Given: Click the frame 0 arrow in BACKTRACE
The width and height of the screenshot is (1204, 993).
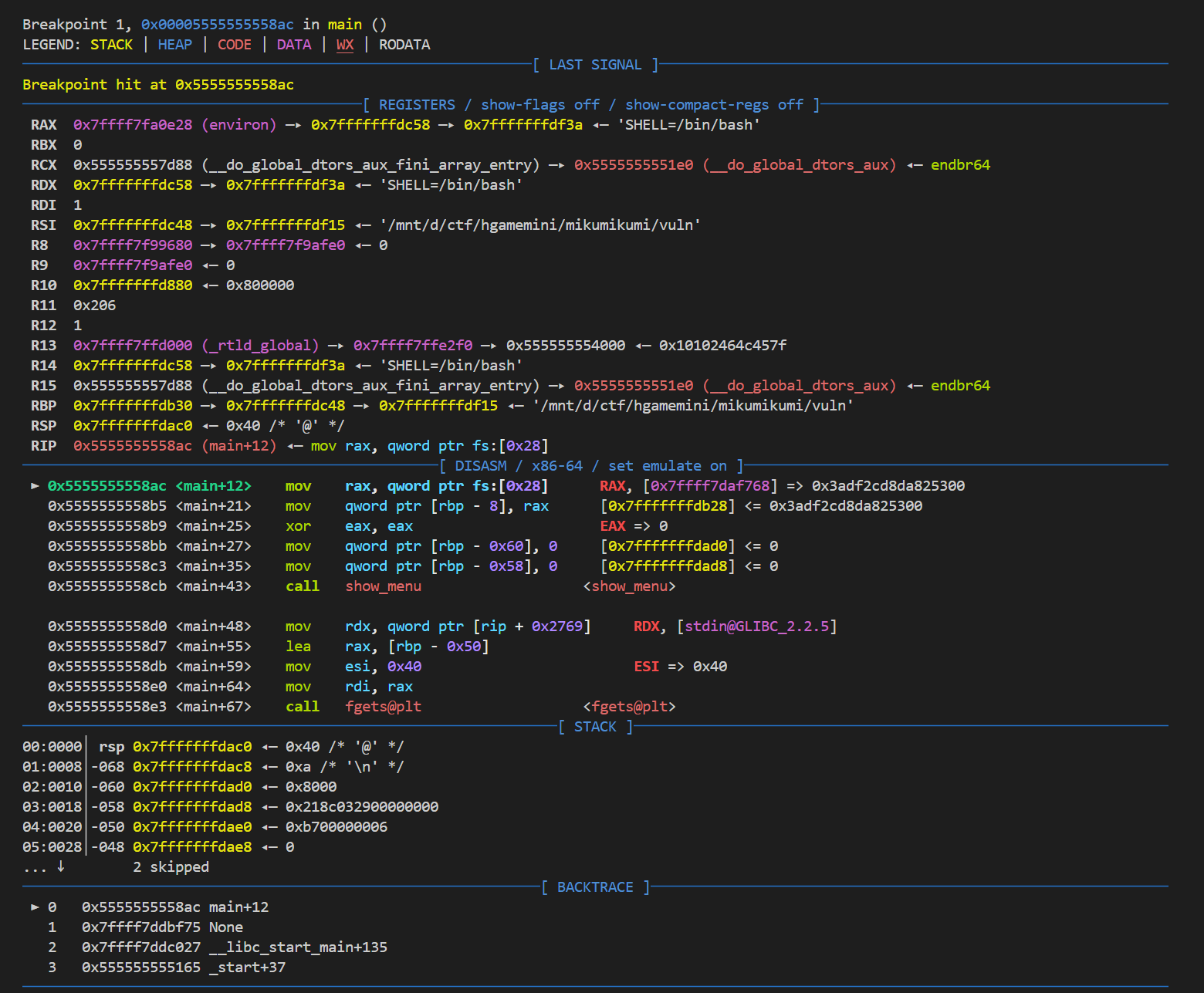Looking at the screenshot, I should tap(35, 907).
